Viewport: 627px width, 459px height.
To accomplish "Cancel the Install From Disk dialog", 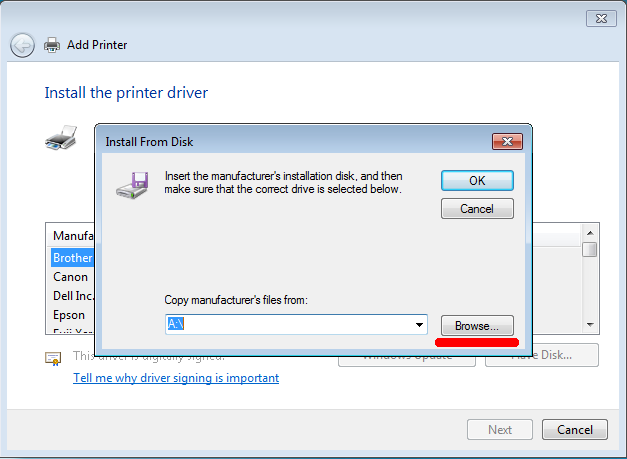I will (477, 209).
